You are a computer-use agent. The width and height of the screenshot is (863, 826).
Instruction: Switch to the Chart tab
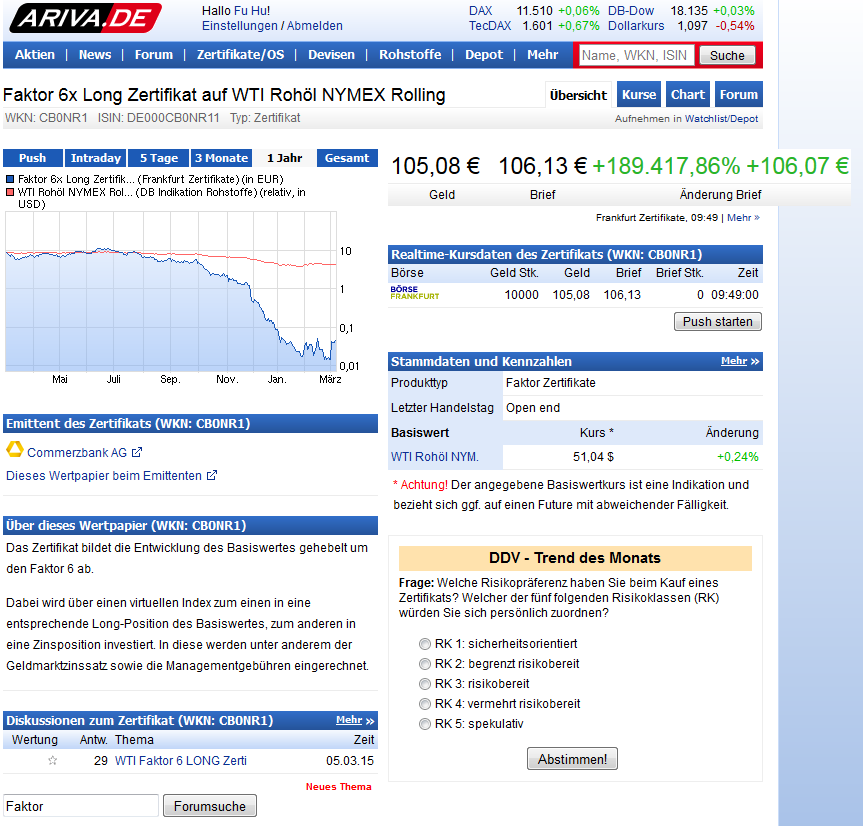pos(688,94)
